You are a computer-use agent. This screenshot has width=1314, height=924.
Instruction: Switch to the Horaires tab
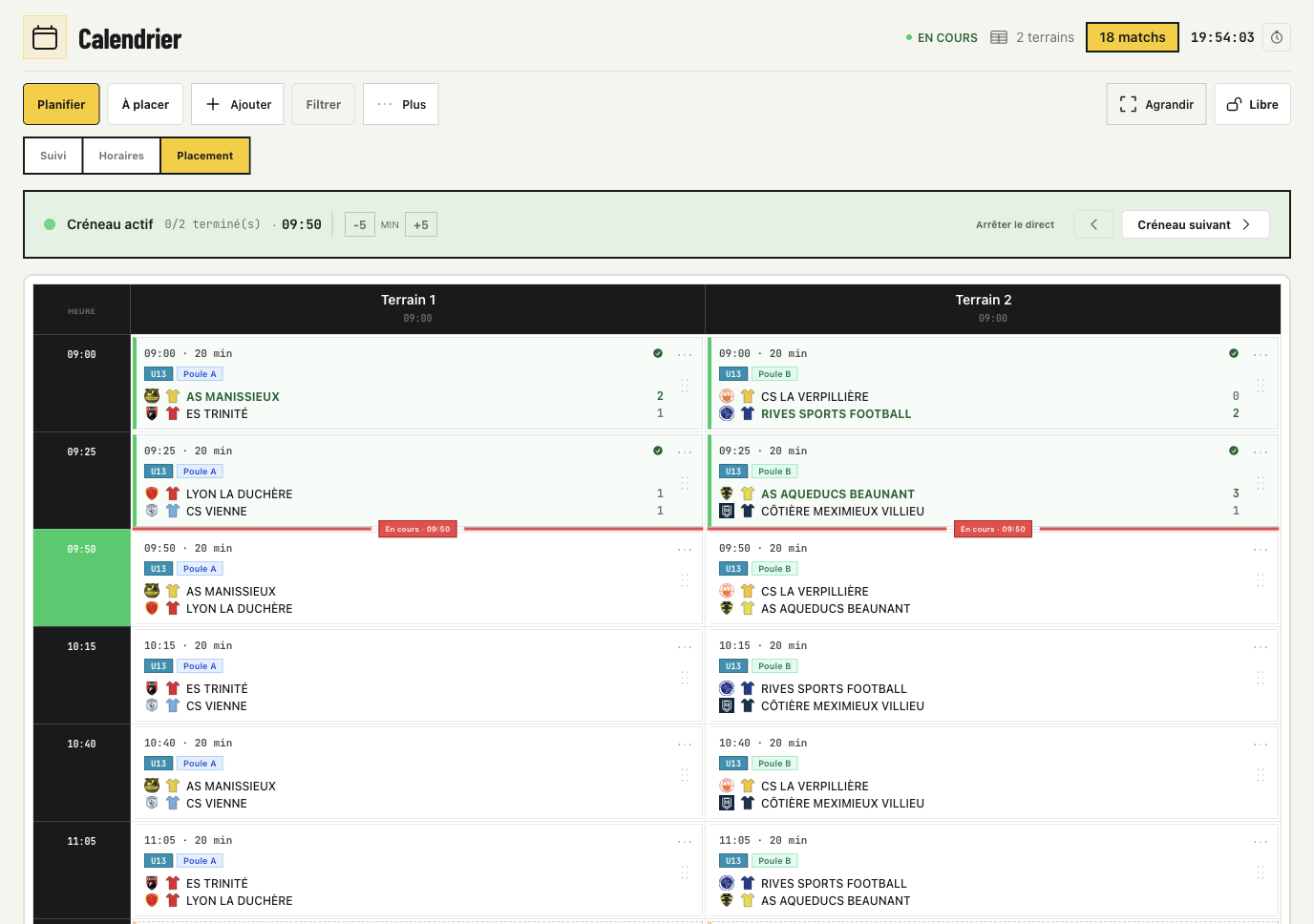pos(121,156)
